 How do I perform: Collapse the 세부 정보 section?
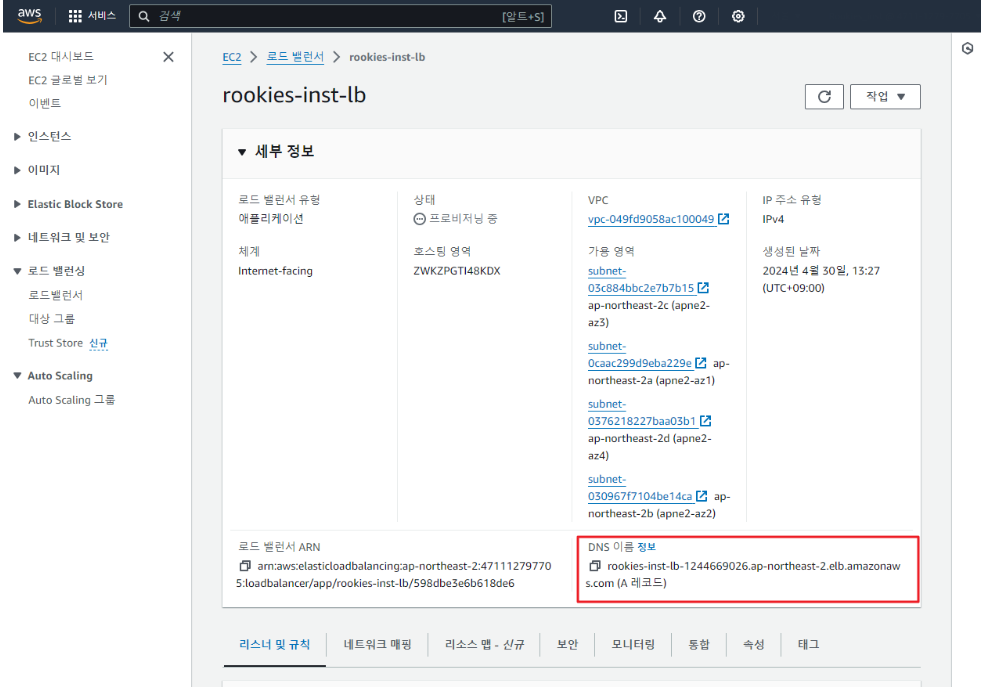click(x=242, y=151)
